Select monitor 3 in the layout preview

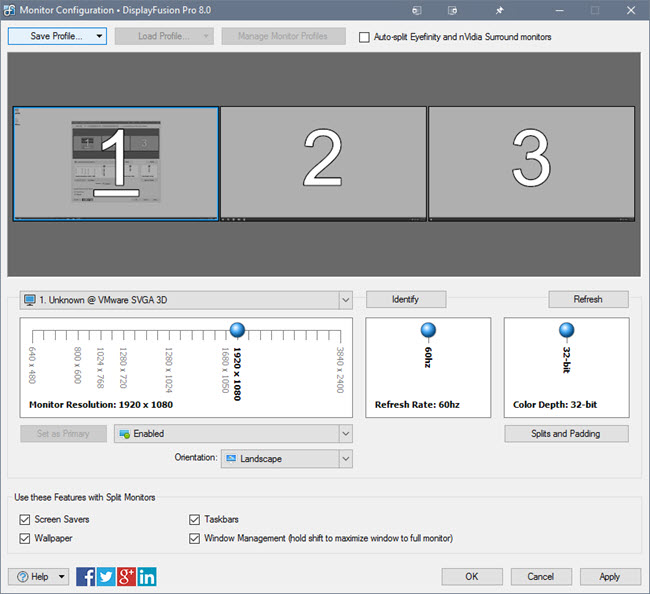[531, 164]
